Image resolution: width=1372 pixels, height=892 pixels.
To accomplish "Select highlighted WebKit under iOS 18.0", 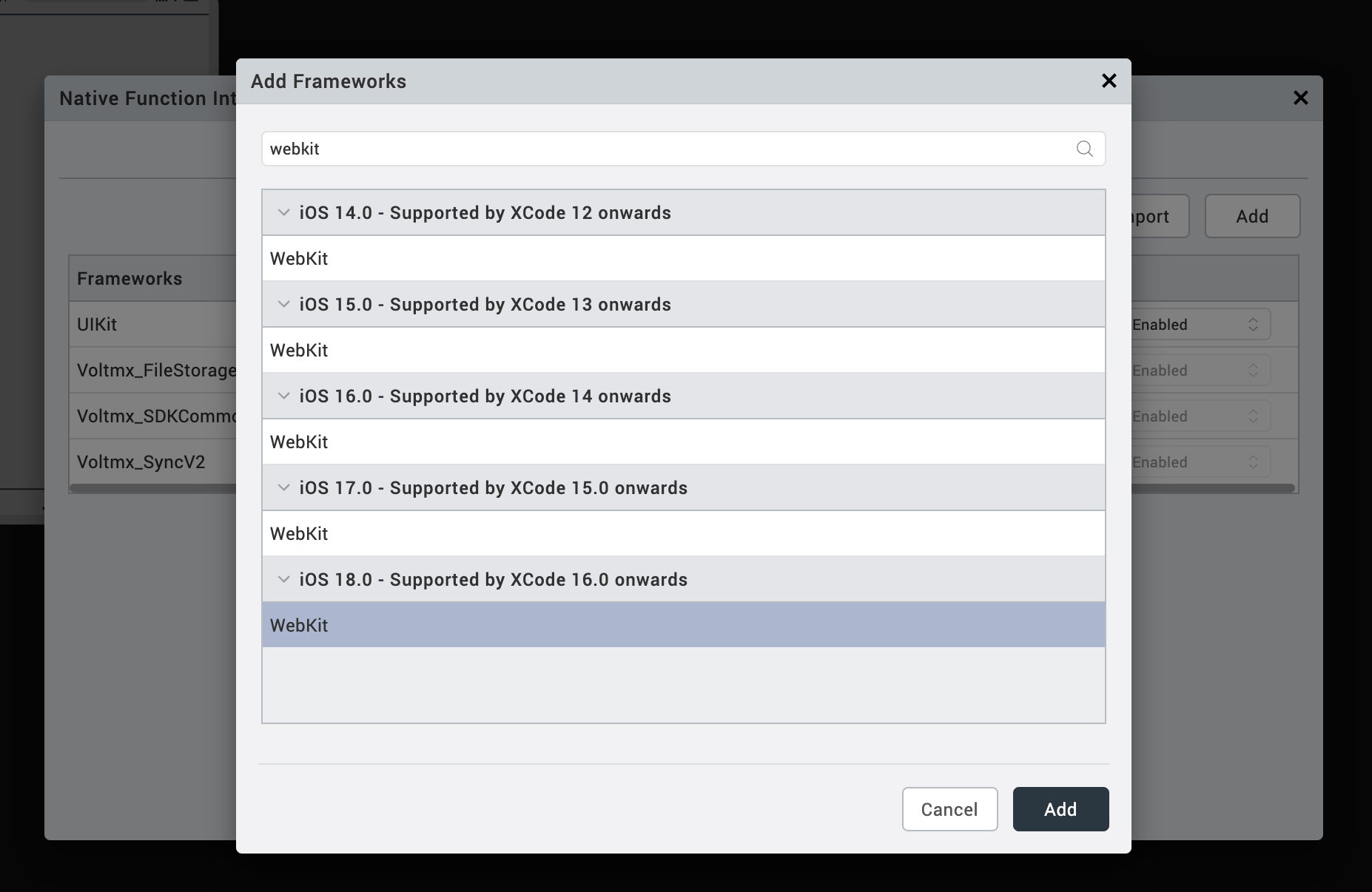I will [683, 625].
